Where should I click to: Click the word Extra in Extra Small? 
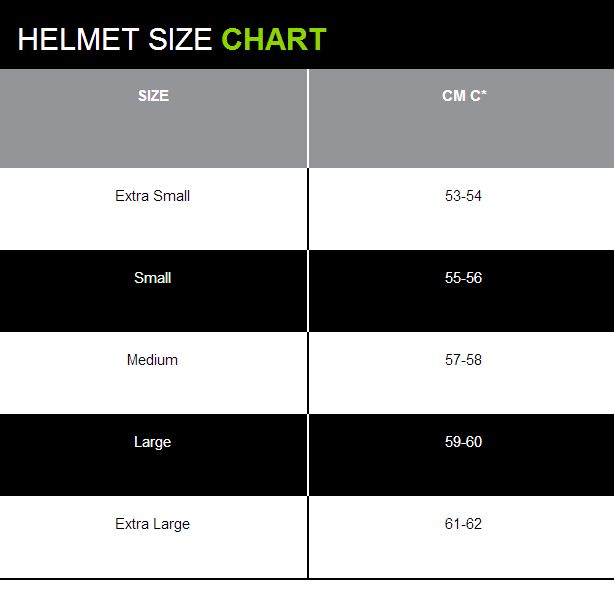pos(132,196)
